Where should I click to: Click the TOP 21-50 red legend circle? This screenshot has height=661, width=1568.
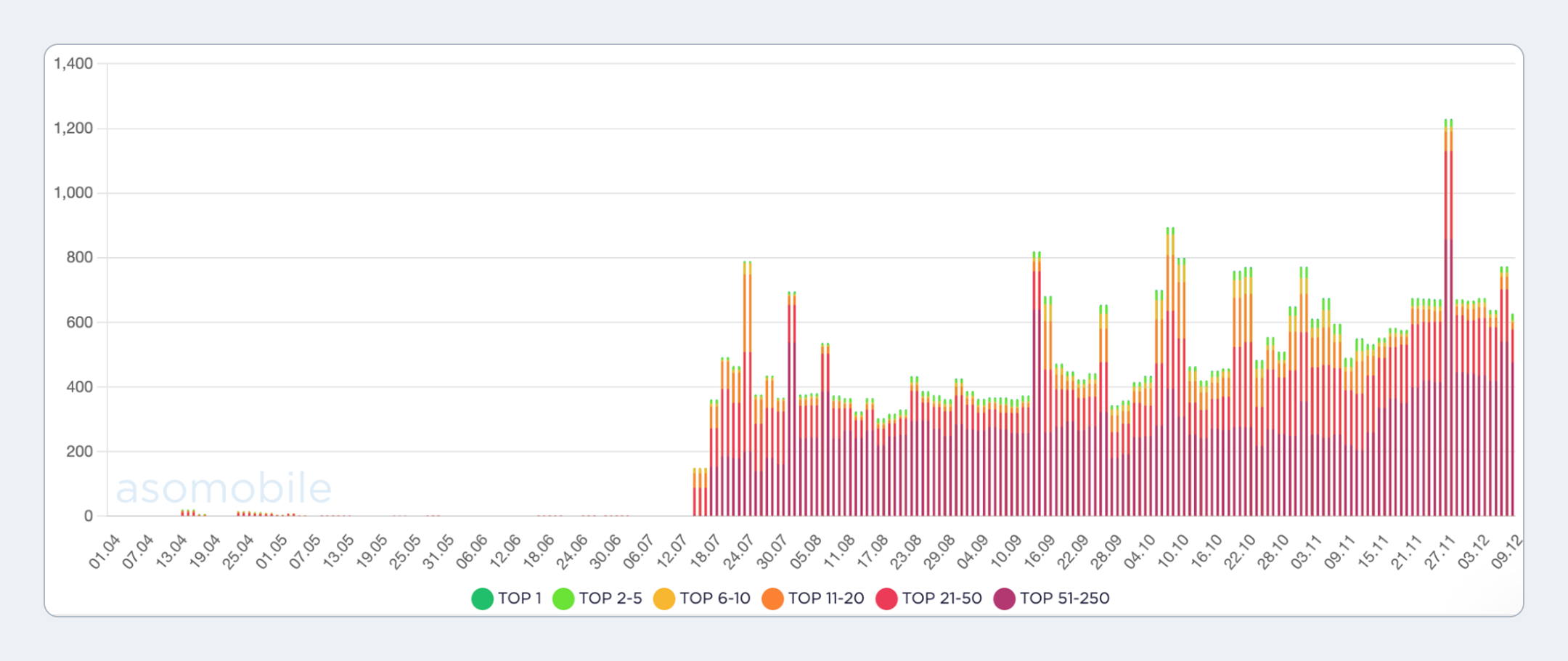click(887, 599)
